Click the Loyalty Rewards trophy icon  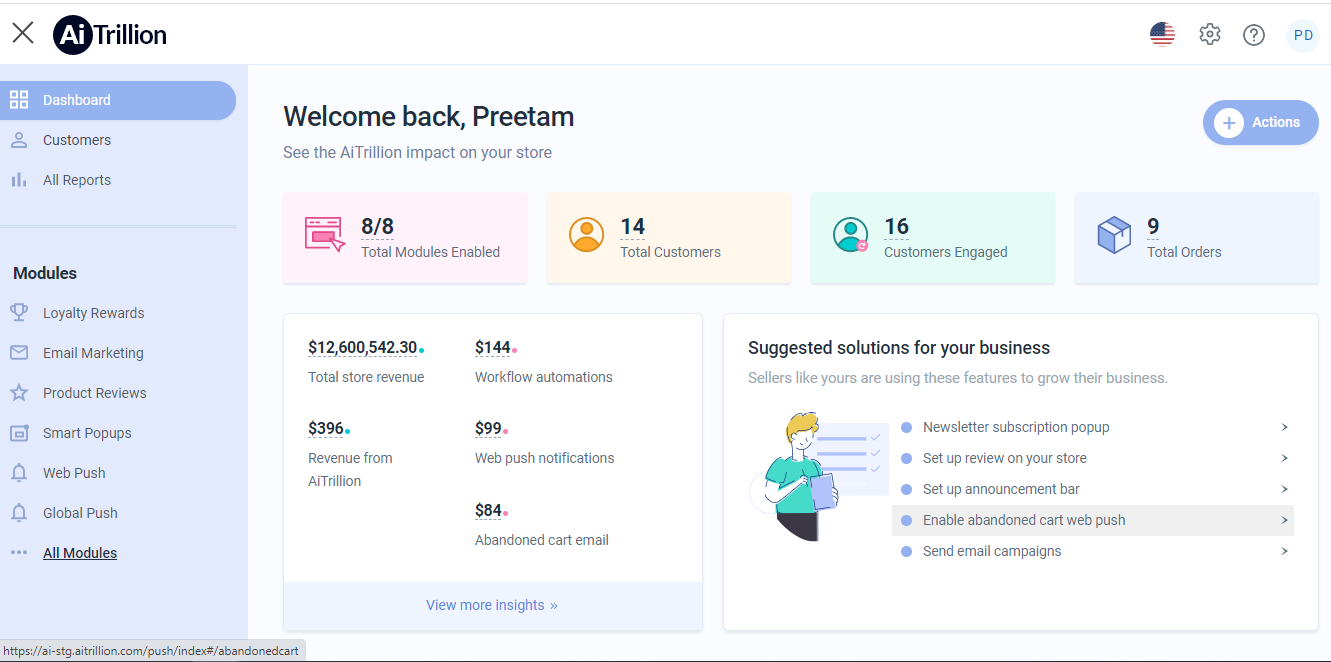pyautogui.click(x=19, y=313)
